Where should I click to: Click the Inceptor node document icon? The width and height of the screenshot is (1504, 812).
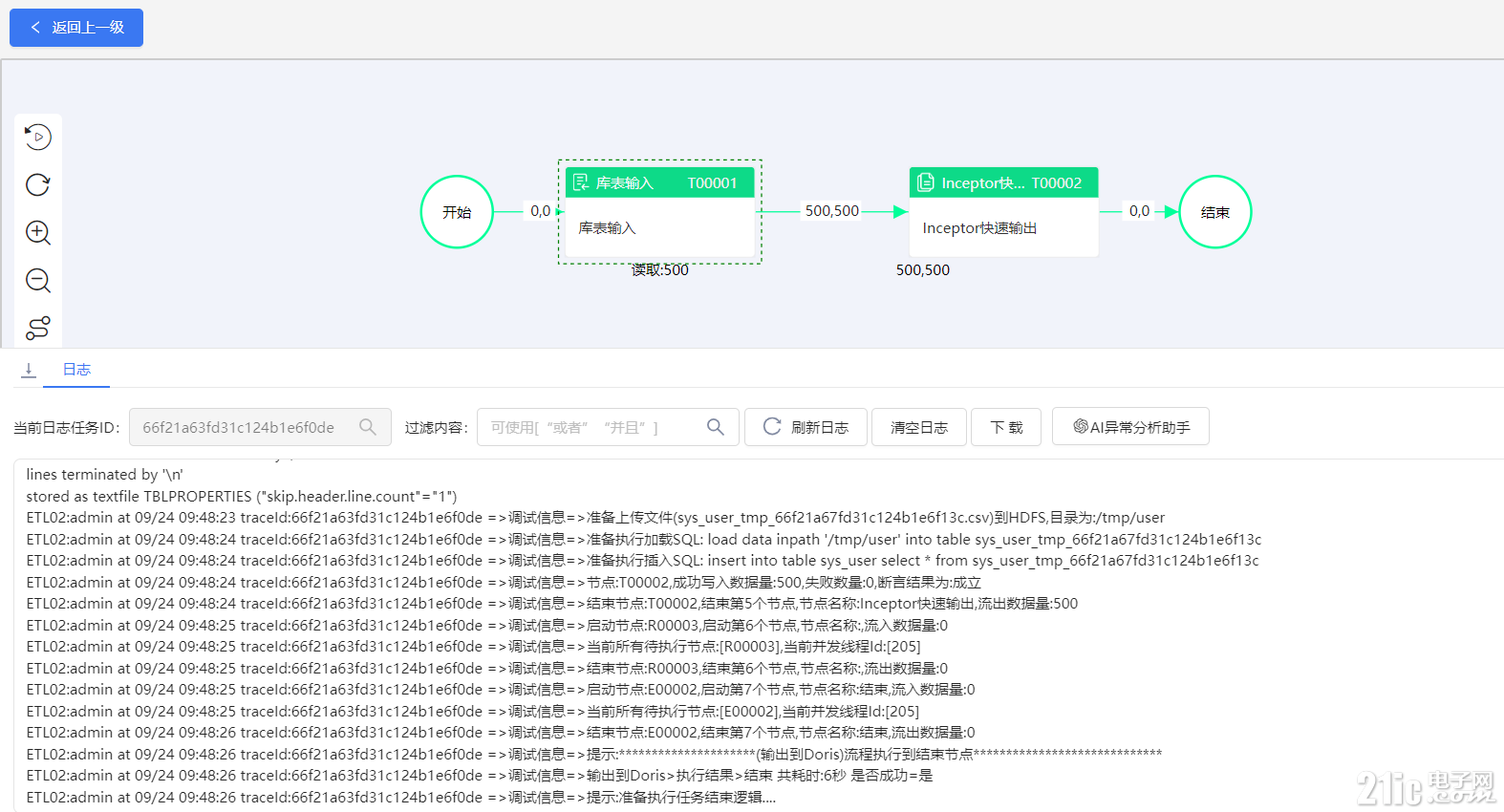pyautogui.click(x=925, y=182)
